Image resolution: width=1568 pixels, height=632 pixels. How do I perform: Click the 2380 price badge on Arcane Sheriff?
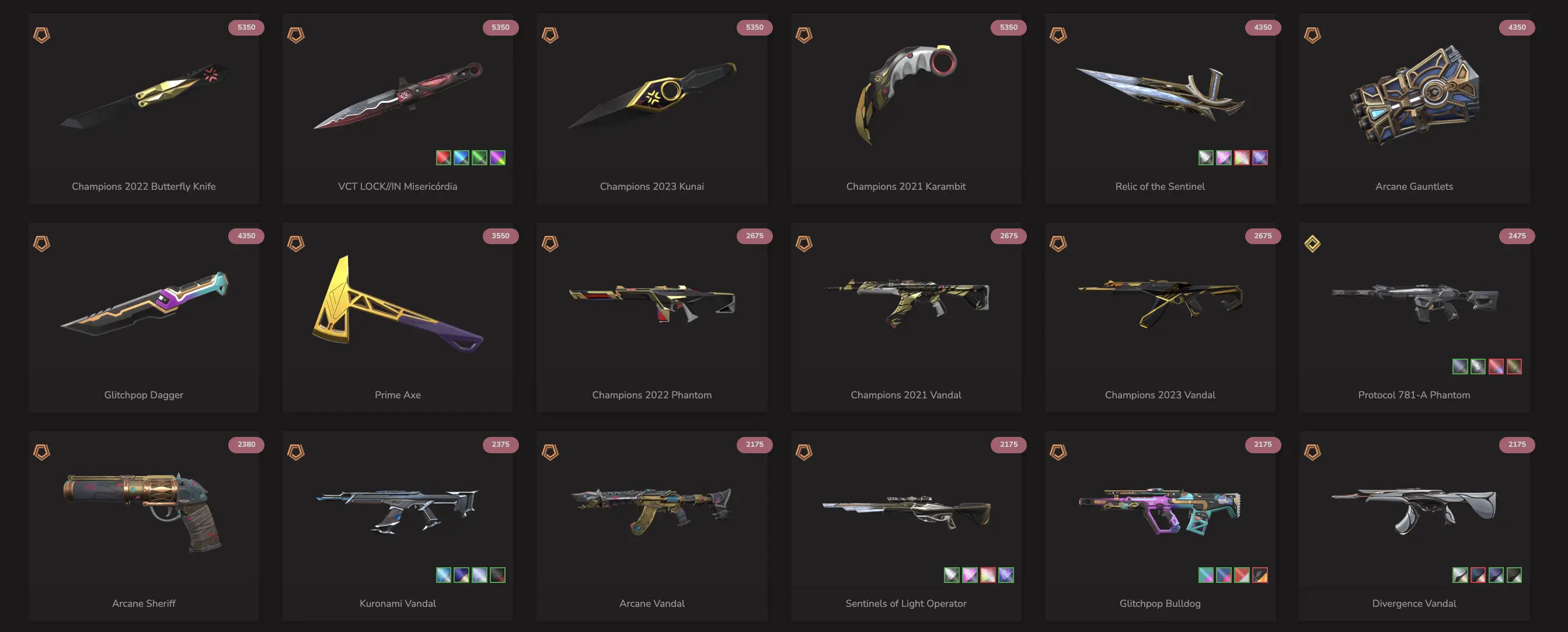pos(246,445)
